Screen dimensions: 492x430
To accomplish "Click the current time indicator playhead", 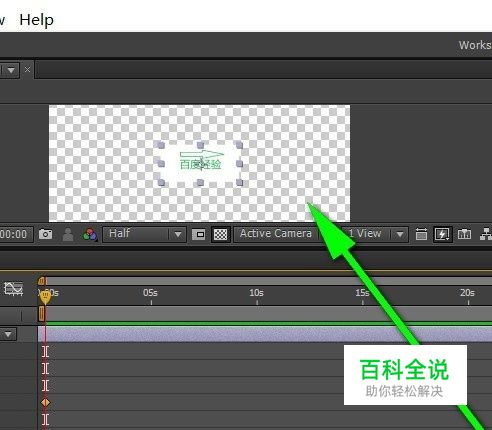I will [45, 297].
